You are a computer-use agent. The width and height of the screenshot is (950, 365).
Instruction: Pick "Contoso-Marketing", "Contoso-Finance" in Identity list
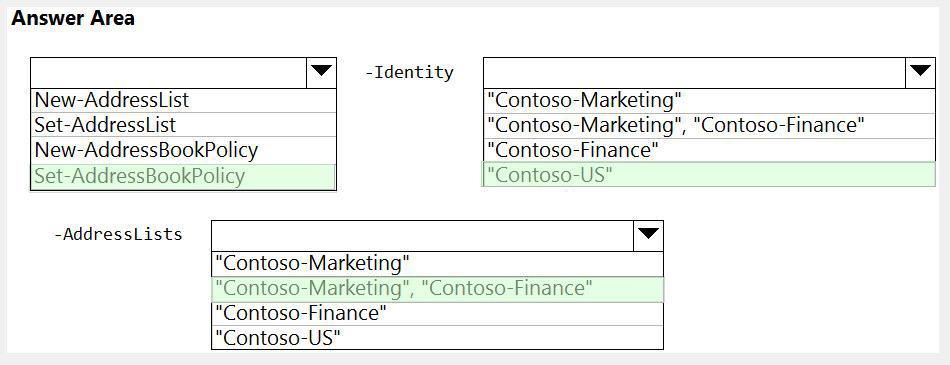coord(709,126)
